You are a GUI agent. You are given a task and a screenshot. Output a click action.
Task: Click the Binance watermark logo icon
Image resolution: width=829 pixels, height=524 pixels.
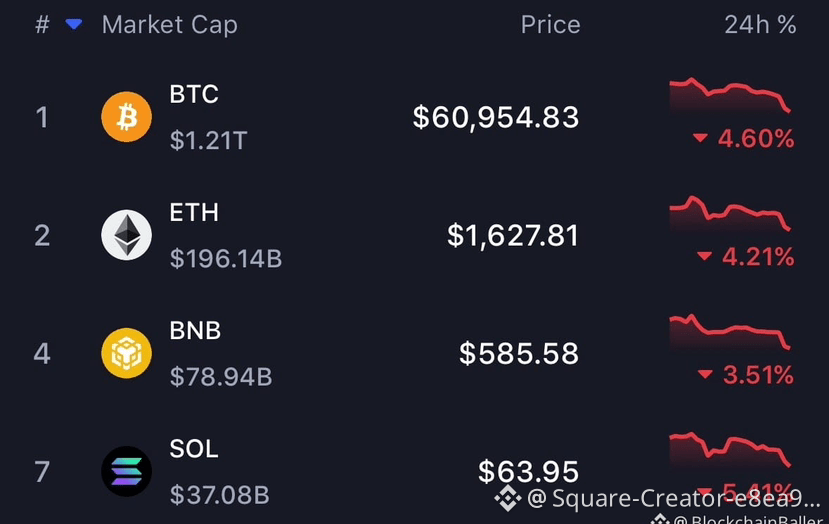click(508, 498)
